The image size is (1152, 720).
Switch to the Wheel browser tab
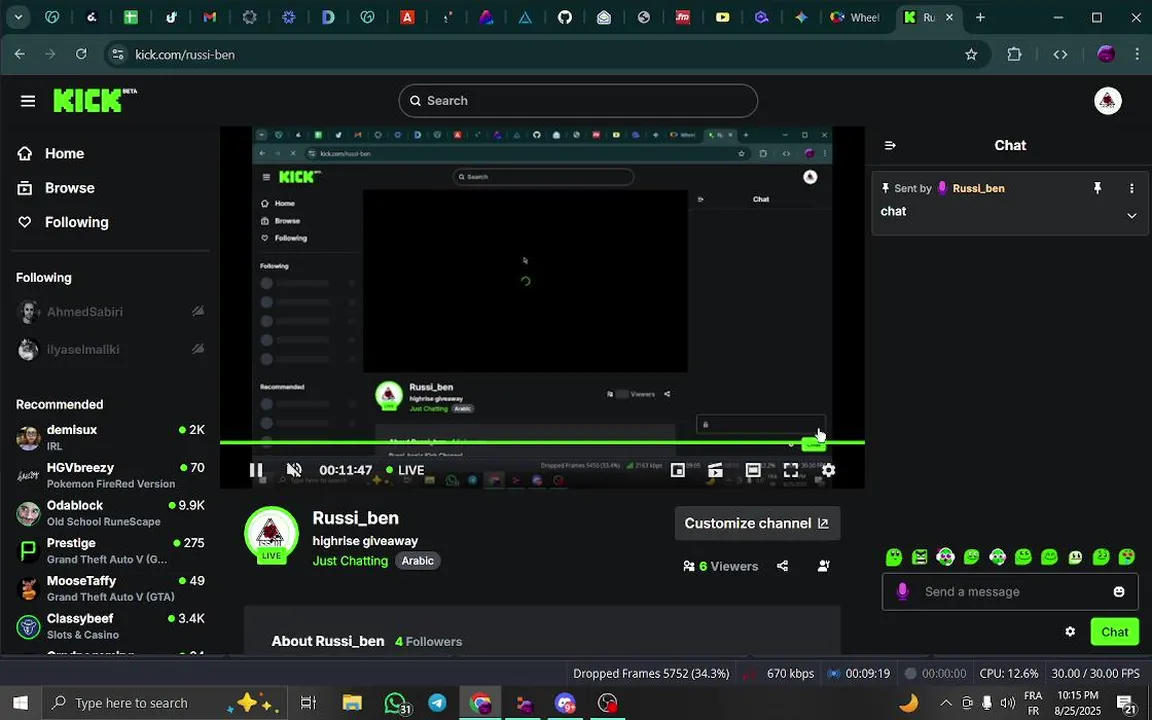(x=854, y=18)
